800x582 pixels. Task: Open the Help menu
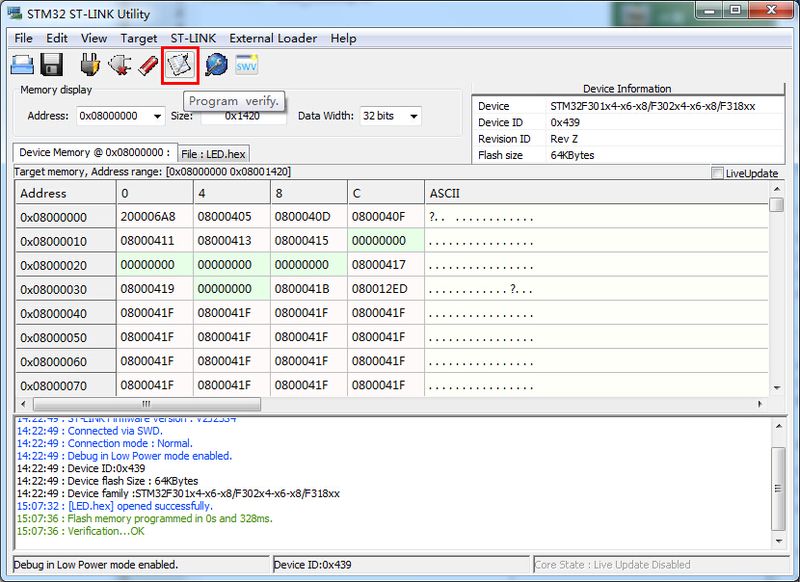(x=343, y=38)
